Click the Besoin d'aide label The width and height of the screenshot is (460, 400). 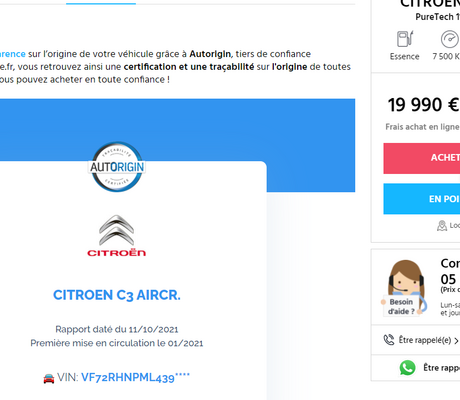(401, 307)
